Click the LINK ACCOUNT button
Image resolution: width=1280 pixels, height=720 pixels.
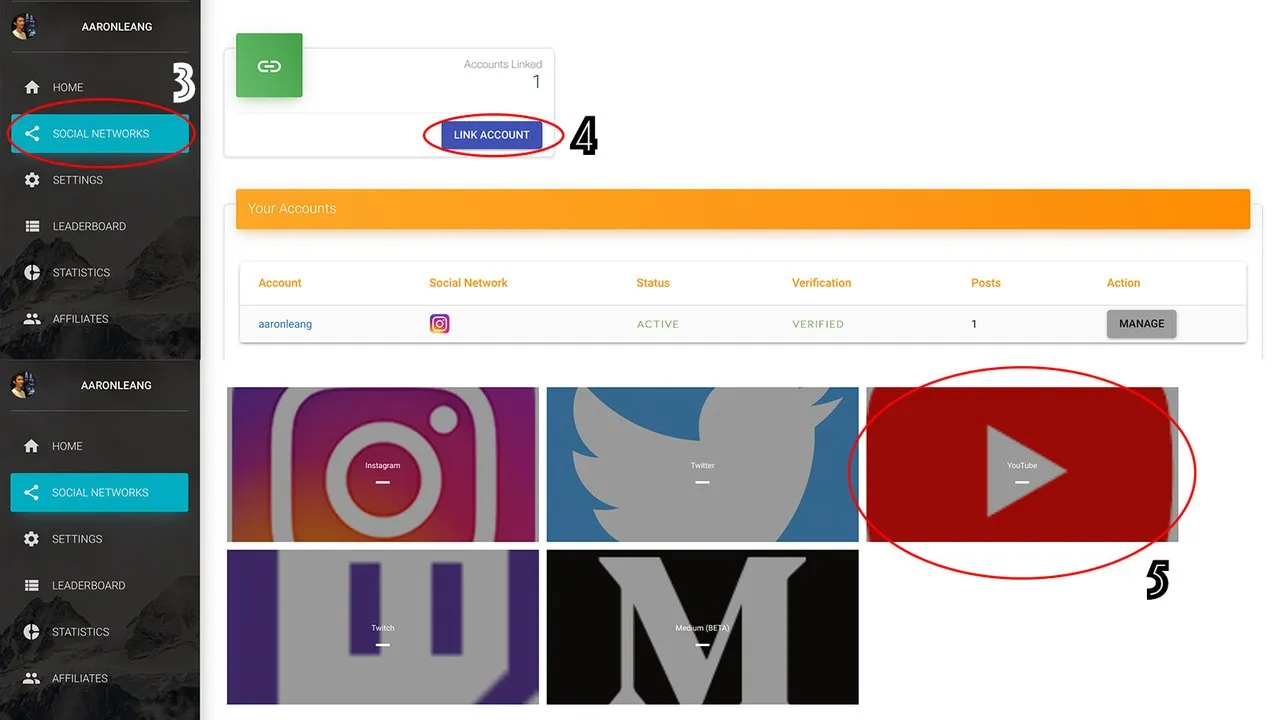tap(492, 135)
